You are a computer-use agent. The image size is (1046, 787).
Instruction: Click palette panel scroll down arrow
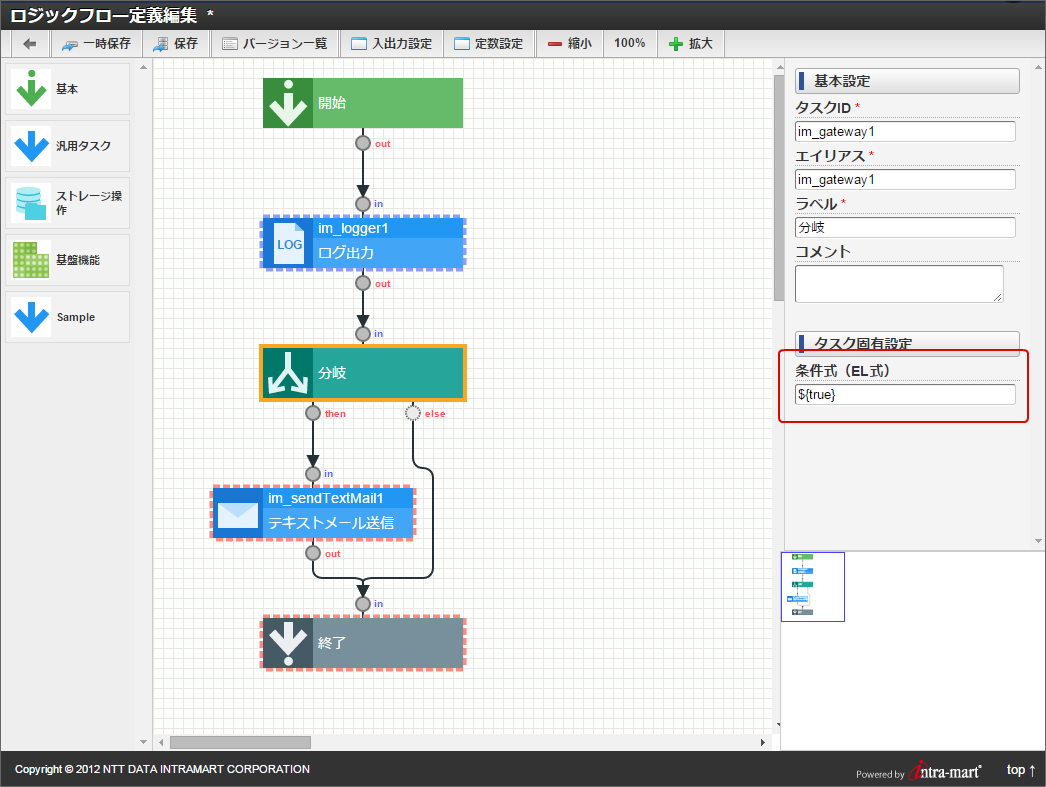pyautogui.click(x=143, y=742)
